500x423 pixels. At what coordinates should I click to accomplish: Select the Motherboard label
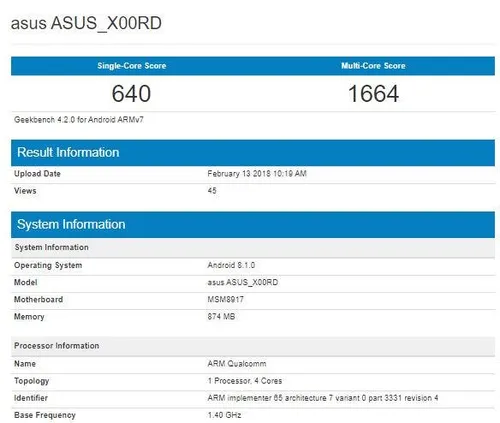[38, 299]
